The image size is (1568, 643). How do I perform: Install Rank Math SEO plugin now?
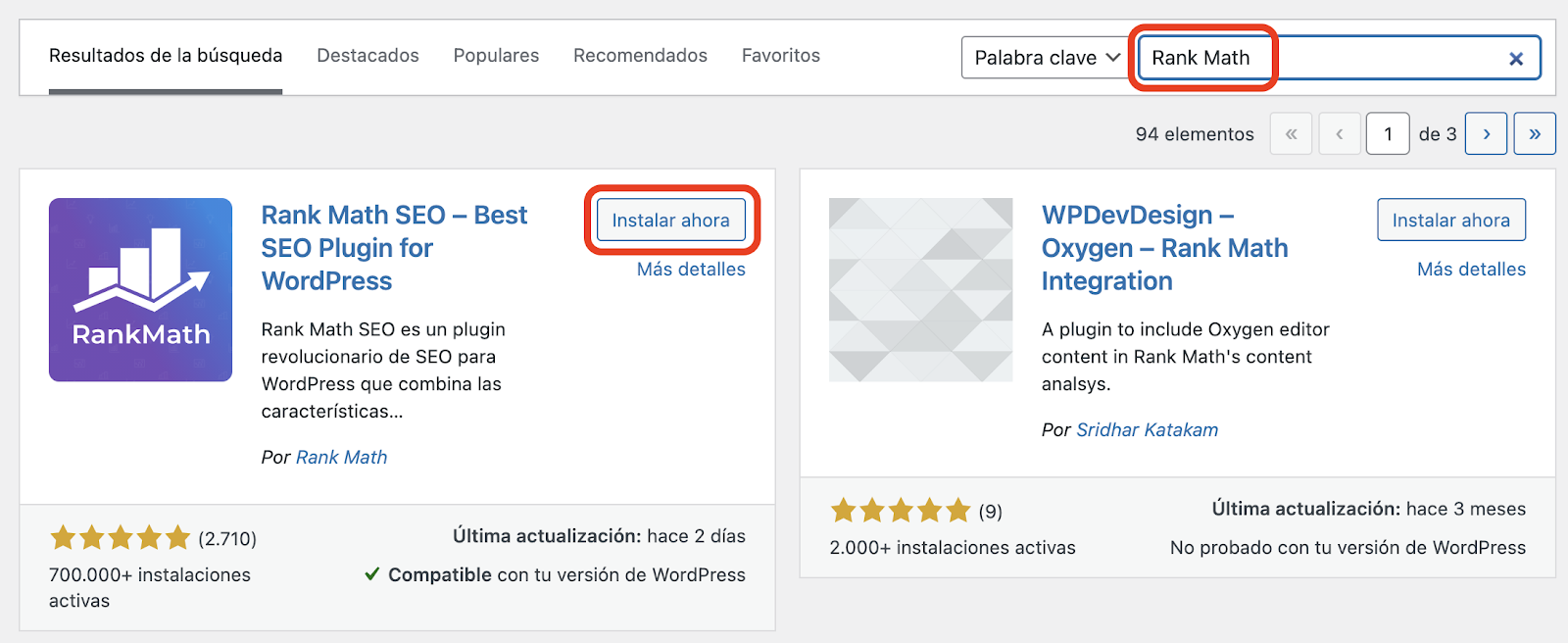(x=671, y=221)
